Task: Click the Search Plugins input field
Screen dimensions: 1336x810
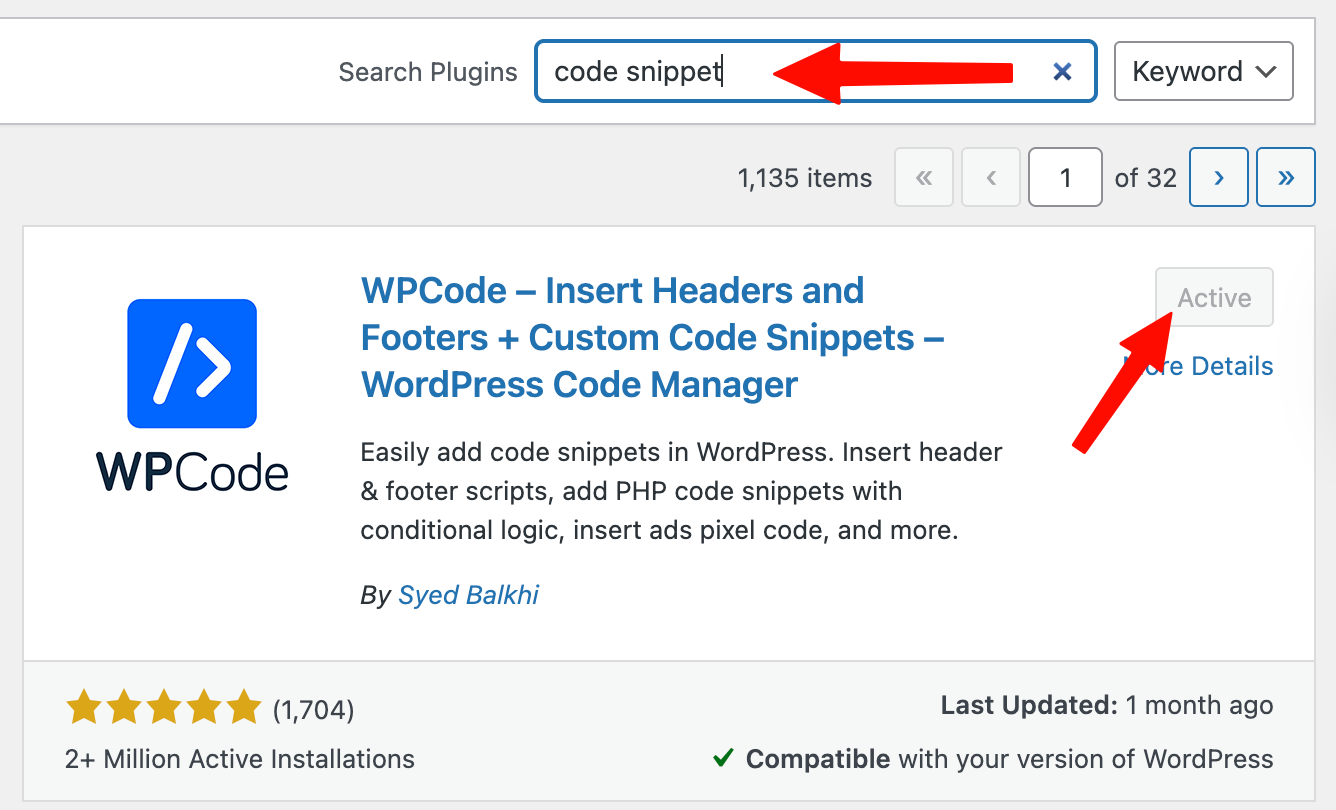Action: (x=816, y=71)
